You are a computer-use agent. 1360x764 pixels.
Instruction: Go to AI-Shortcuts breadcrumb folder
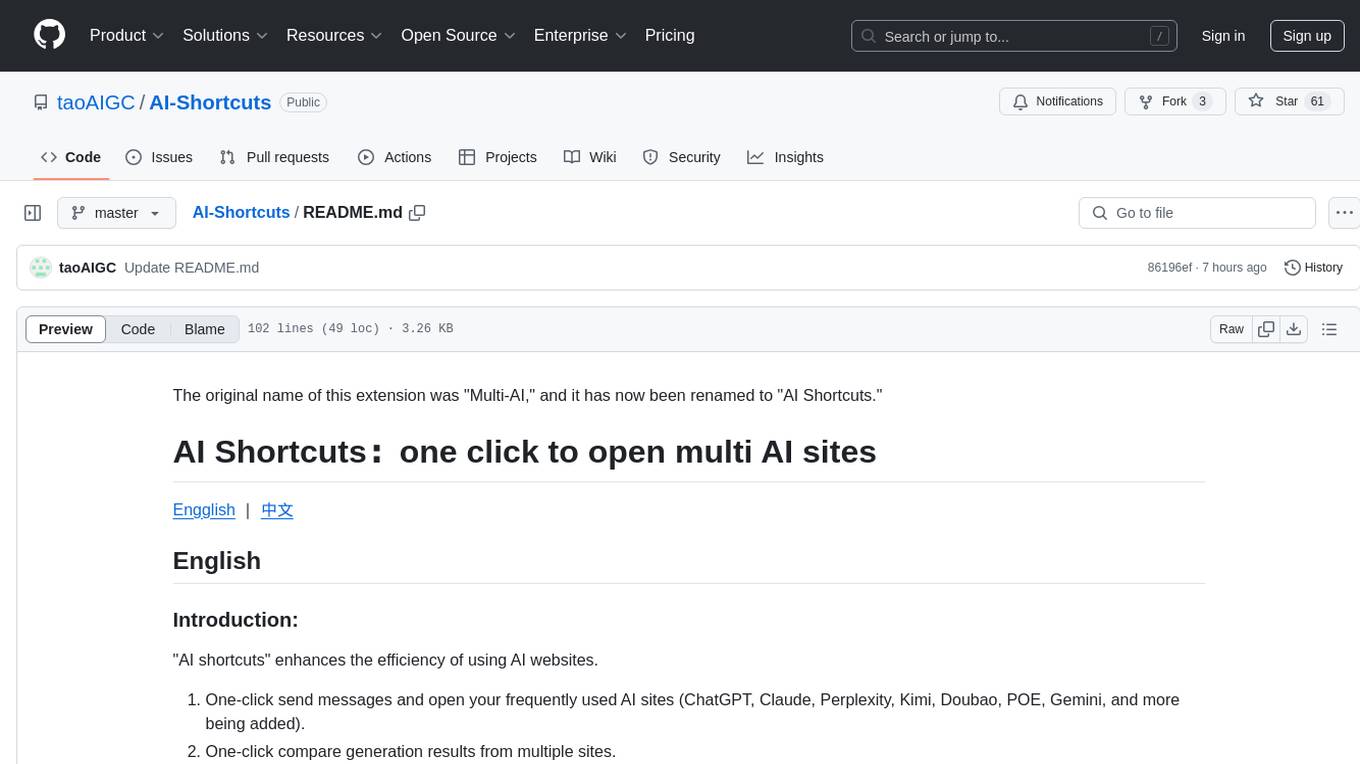pos(241,212)
